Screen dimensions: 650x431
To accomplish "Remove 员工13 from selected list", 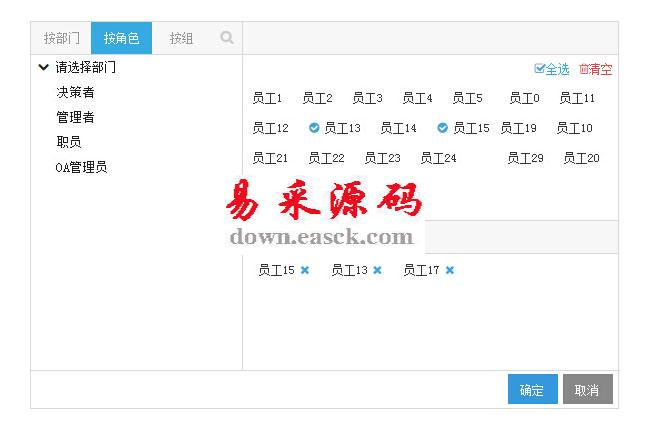I will (x=377, y=270).
